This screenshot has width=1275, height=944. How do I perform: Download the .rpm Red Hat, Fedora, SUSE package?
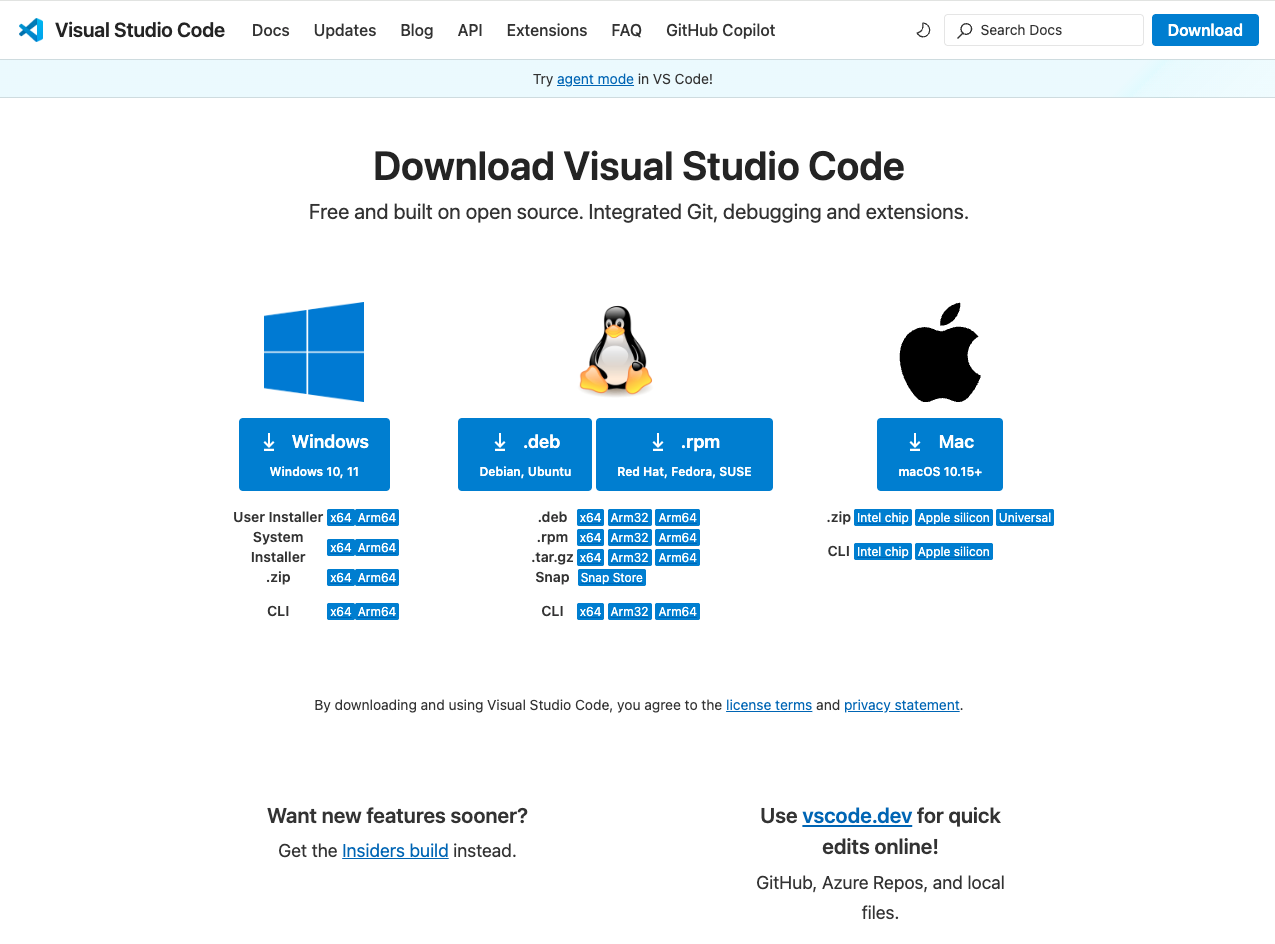[x=684, y=454]
